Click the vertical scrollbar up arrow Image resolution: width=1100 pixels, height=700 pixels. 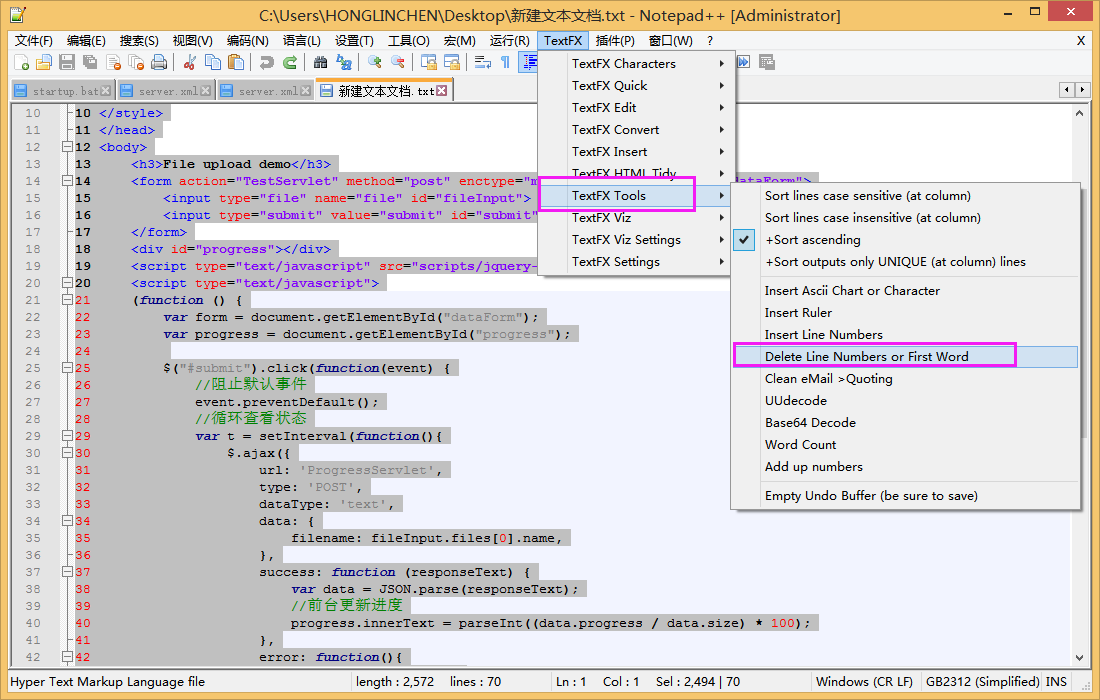[x=1080, y=113]
